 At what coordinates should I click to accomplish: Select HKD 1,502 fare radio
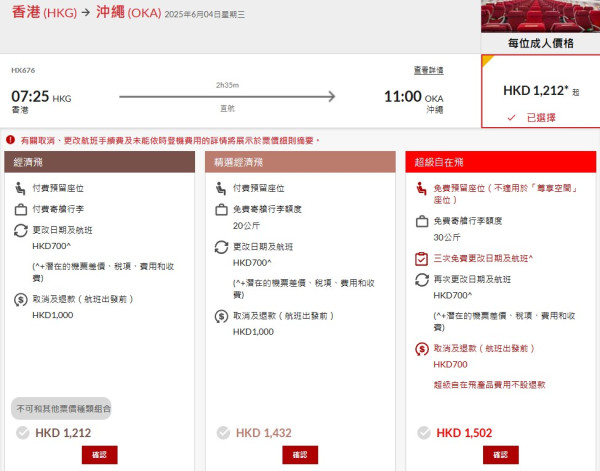424,433
